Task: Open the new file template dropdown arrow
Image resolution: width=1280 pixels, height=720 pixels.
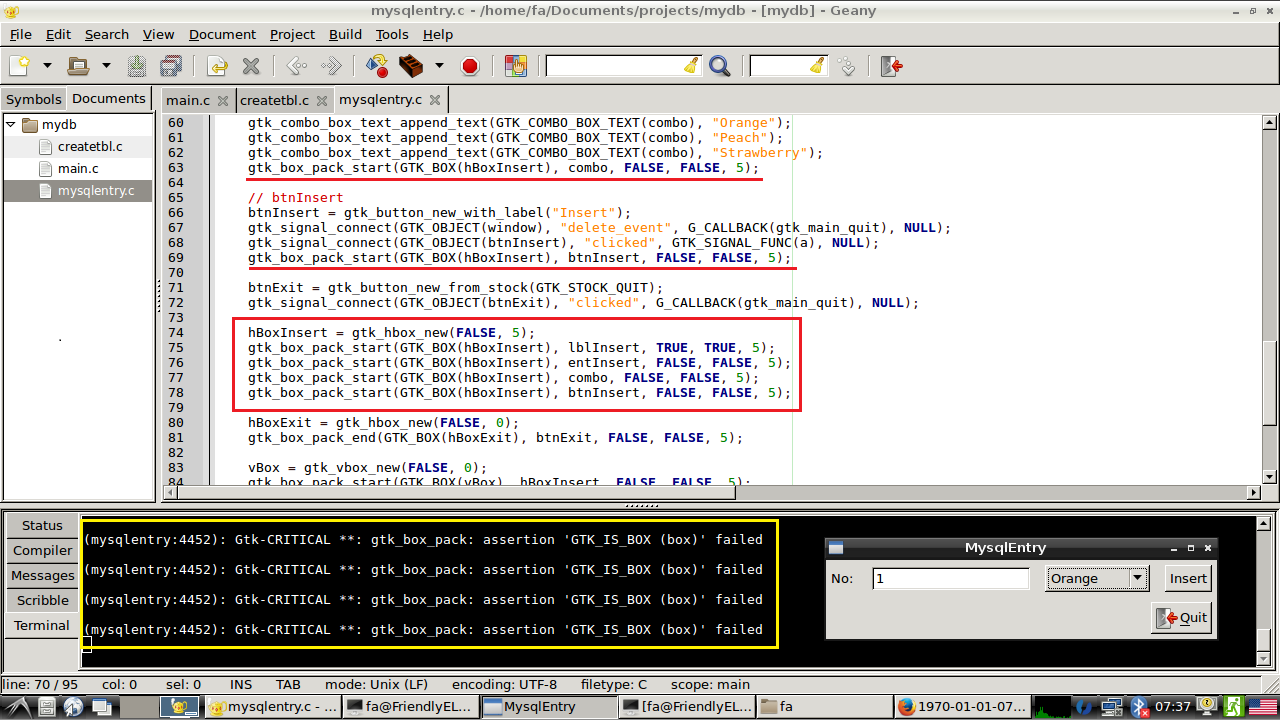Action: [47, 66]
